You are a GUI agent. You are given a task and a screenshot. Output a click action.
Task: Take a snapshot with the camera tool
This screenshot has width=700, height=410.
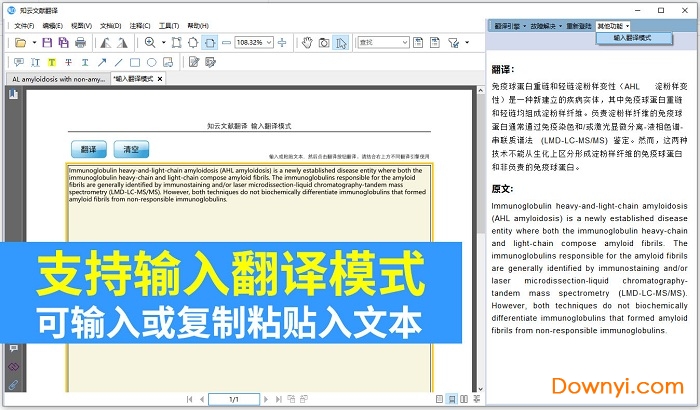(324, 43)
